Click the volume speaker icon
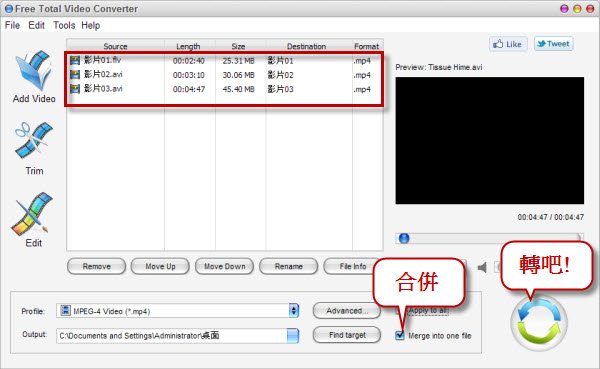The width and height of the screenshot is (600, 369). coord(482,268)
